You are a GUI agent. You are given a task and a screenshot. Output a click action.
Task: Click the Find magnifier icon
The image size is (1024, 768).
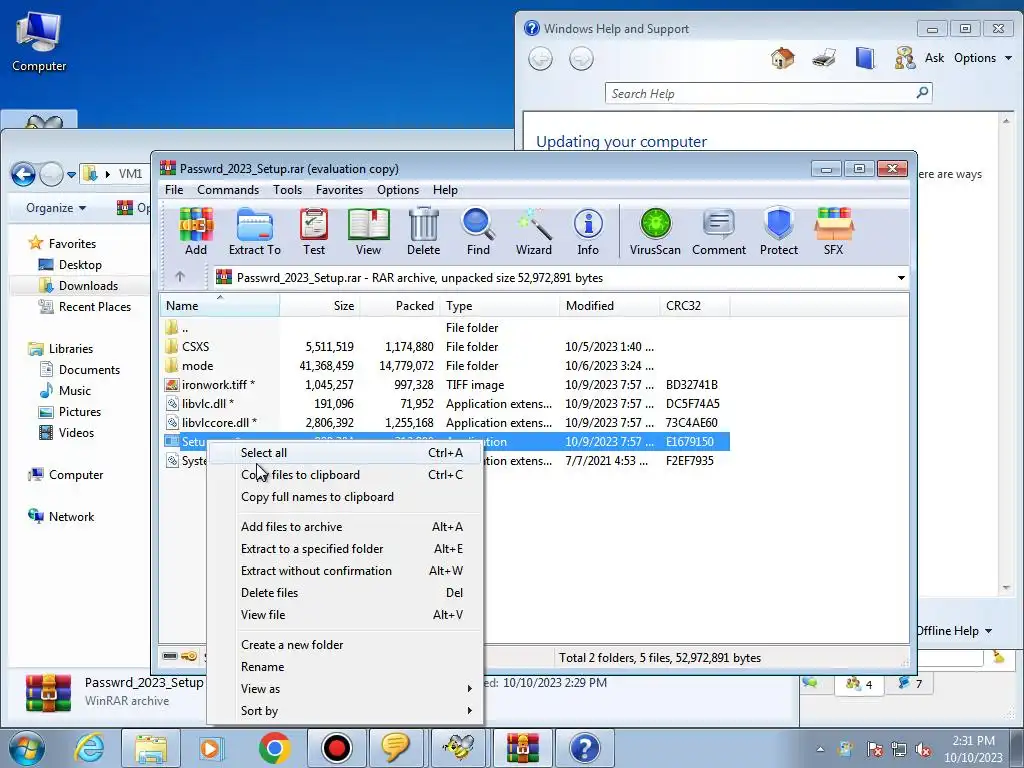[478, 231]
